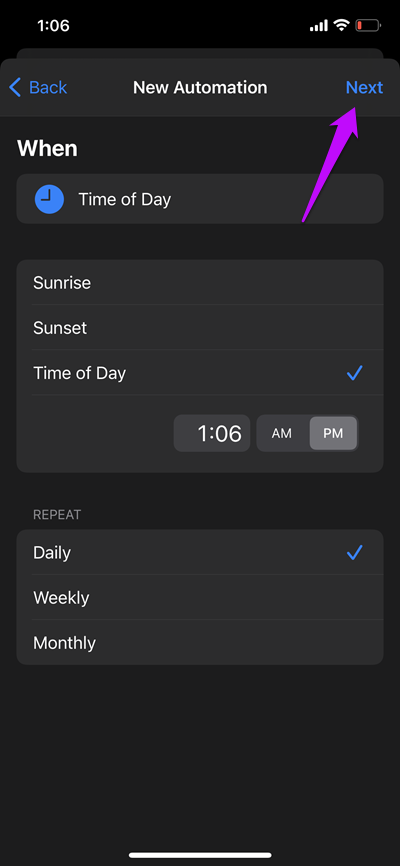Tap the battery indicator icon

pos(368,25)
